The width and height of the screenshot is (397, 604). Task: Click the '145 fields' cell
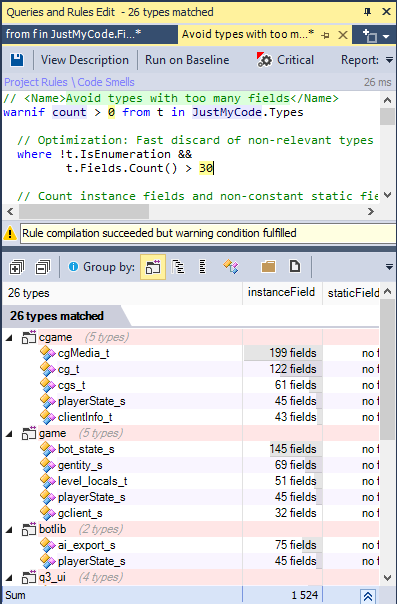point(283,449)
